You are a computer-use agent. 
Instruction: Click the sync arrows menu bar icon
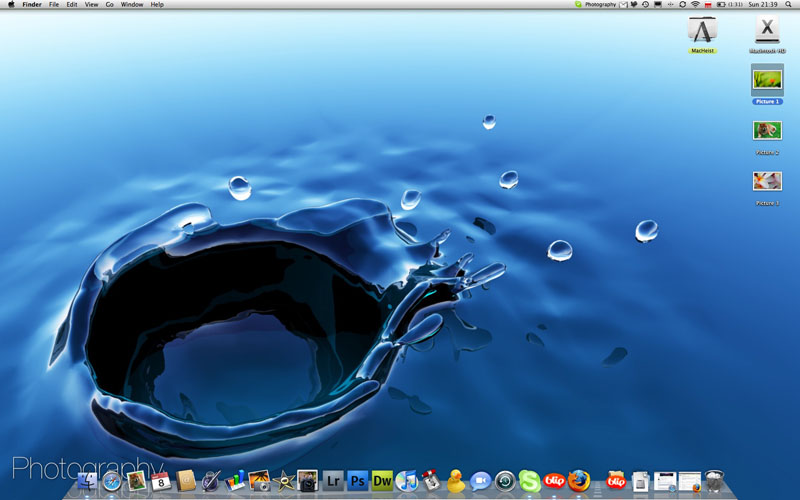point(683,5)
